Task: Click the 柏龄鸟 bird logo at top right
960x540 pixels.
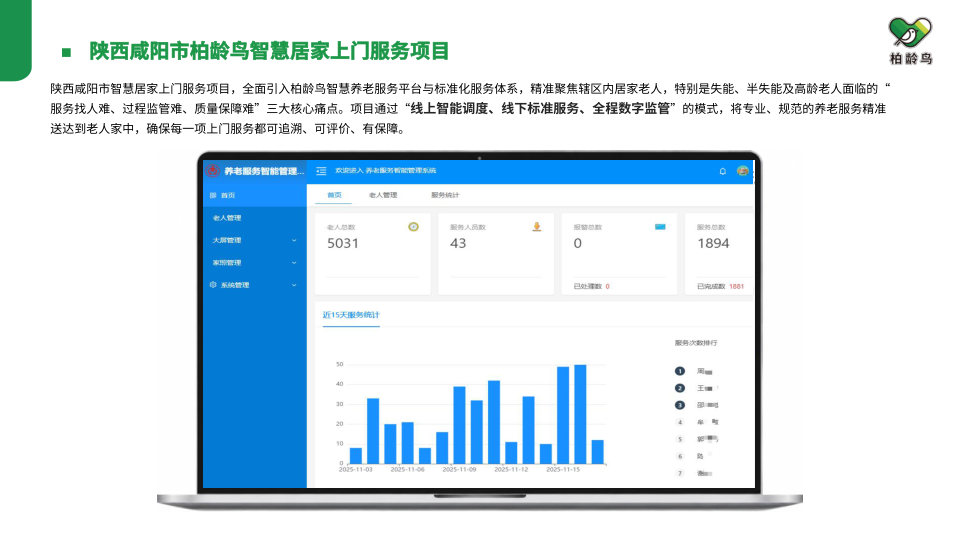Action: point(910,40)
